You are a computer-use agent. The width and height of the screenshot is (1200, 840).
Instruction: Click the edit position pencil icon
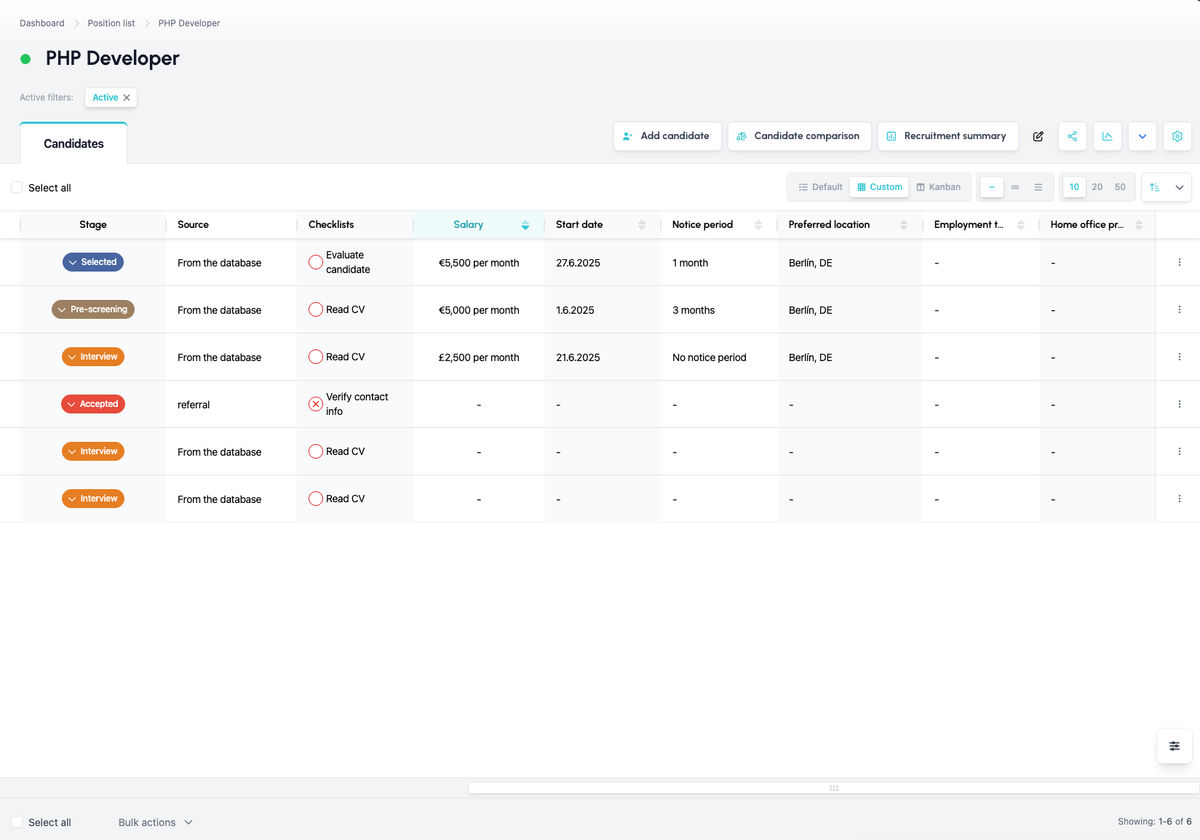click(1038, 136)
